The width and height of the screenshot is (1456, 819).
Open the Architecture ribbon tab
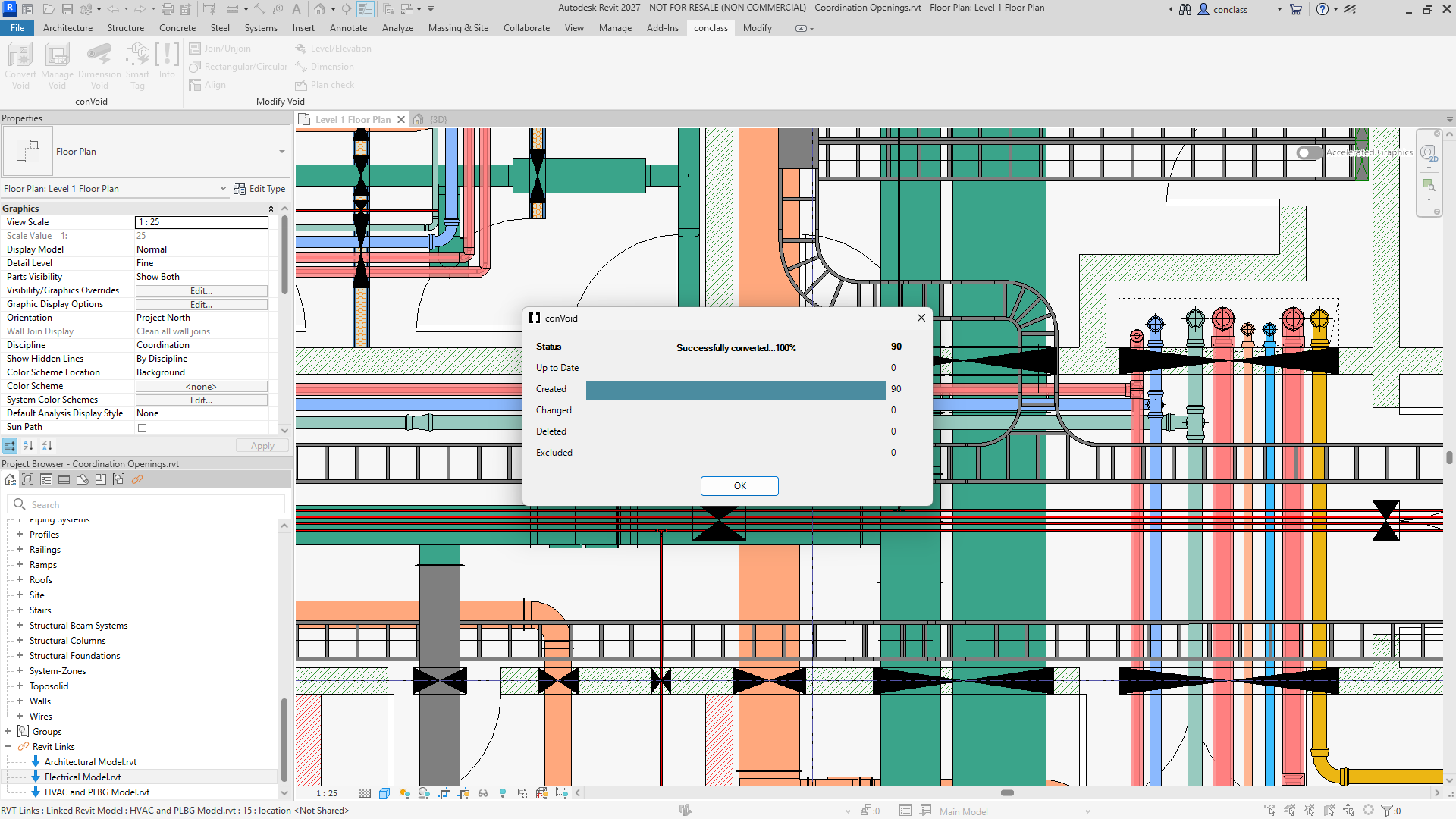point(67,28)
